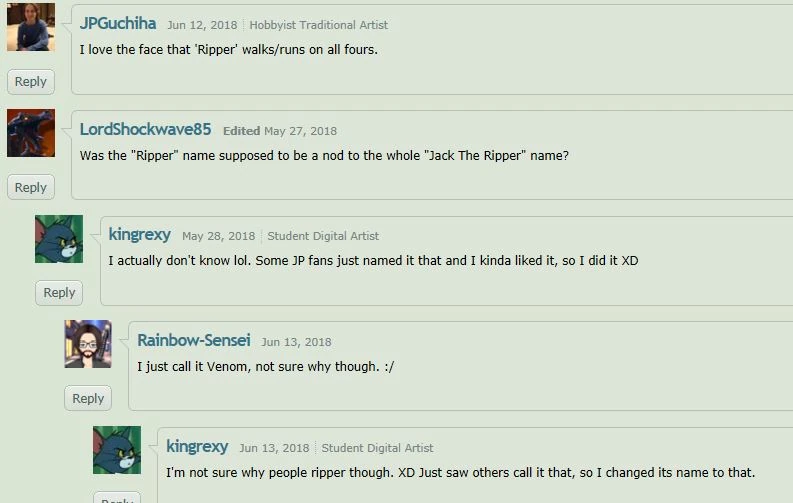Open Rainbow-Sensei's profile link
The image size is (793, 503).
coord(194,340)
